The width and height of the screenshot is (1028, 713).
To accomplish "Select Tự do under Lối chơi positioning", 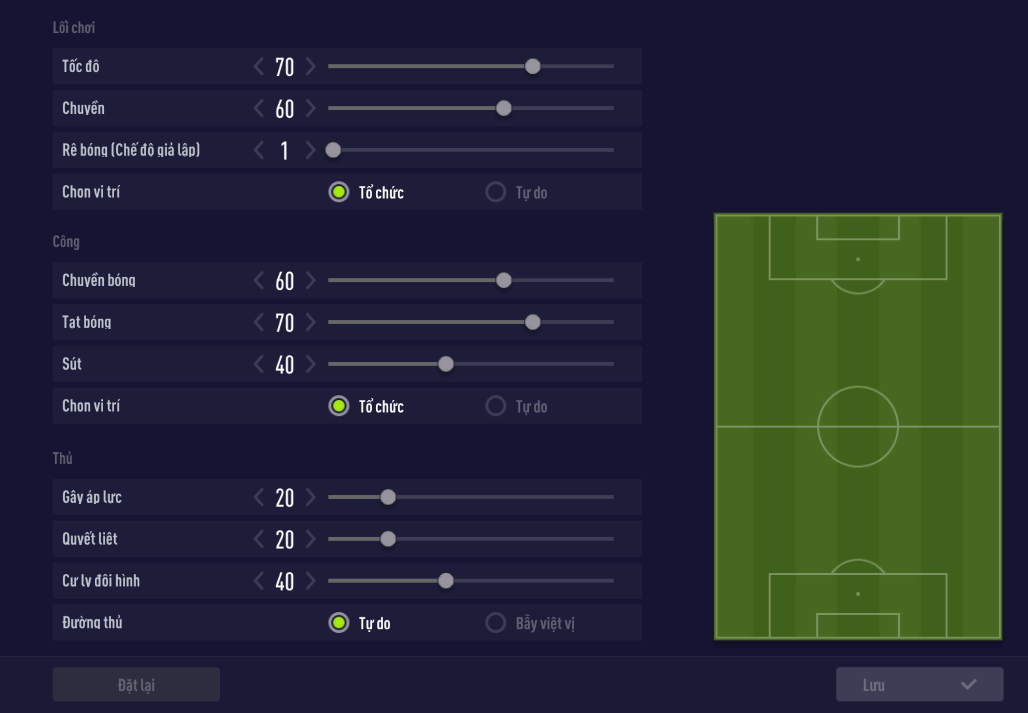I will pos(496,192).
